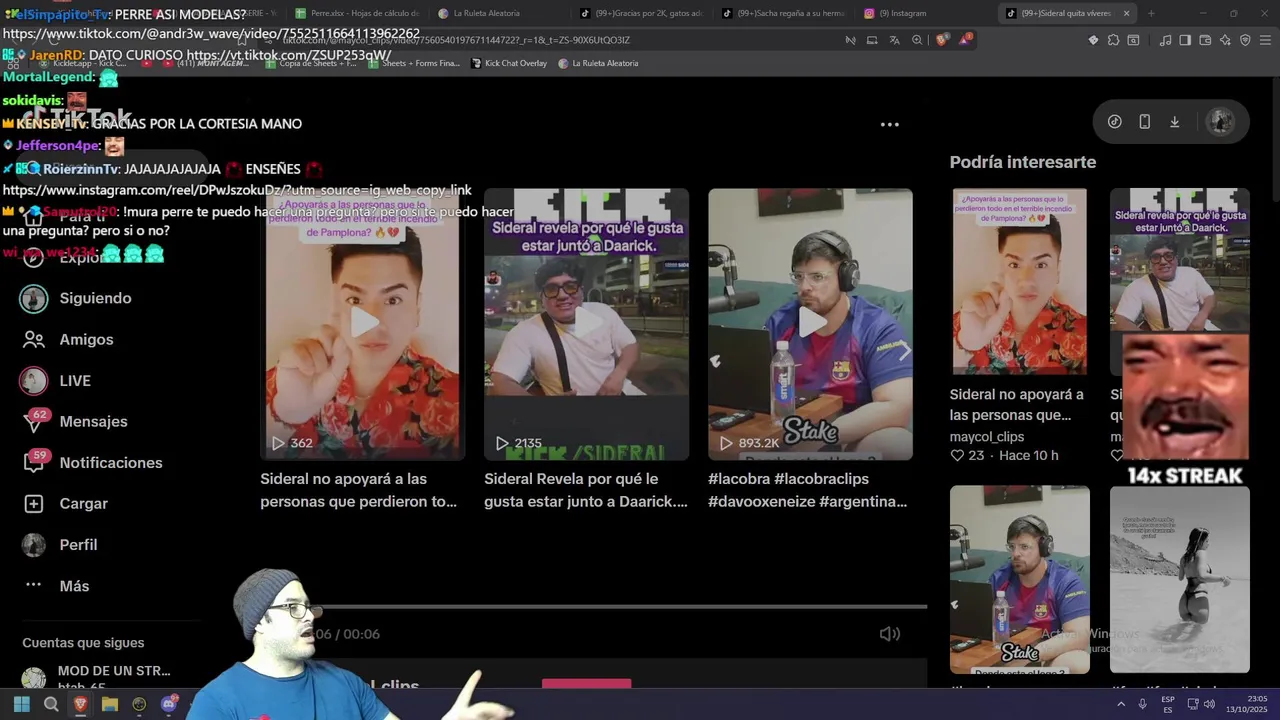The width and height of the screenshot is (1280, 720).
Task: Open Brave hamburger main menu
Action: pyautogui.click(x=1265, y=40)
